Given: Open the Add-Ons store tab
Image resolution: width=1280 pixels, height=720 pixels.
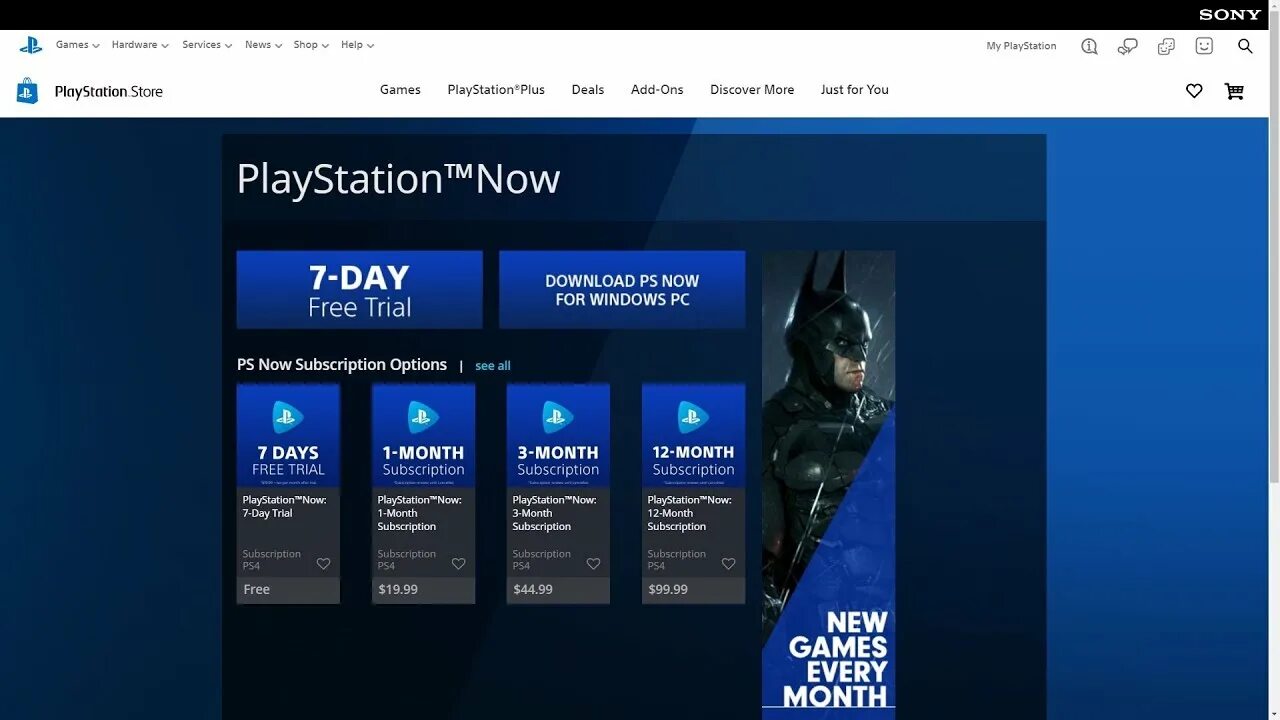Looking at the screenshot, I should [657, 90].
